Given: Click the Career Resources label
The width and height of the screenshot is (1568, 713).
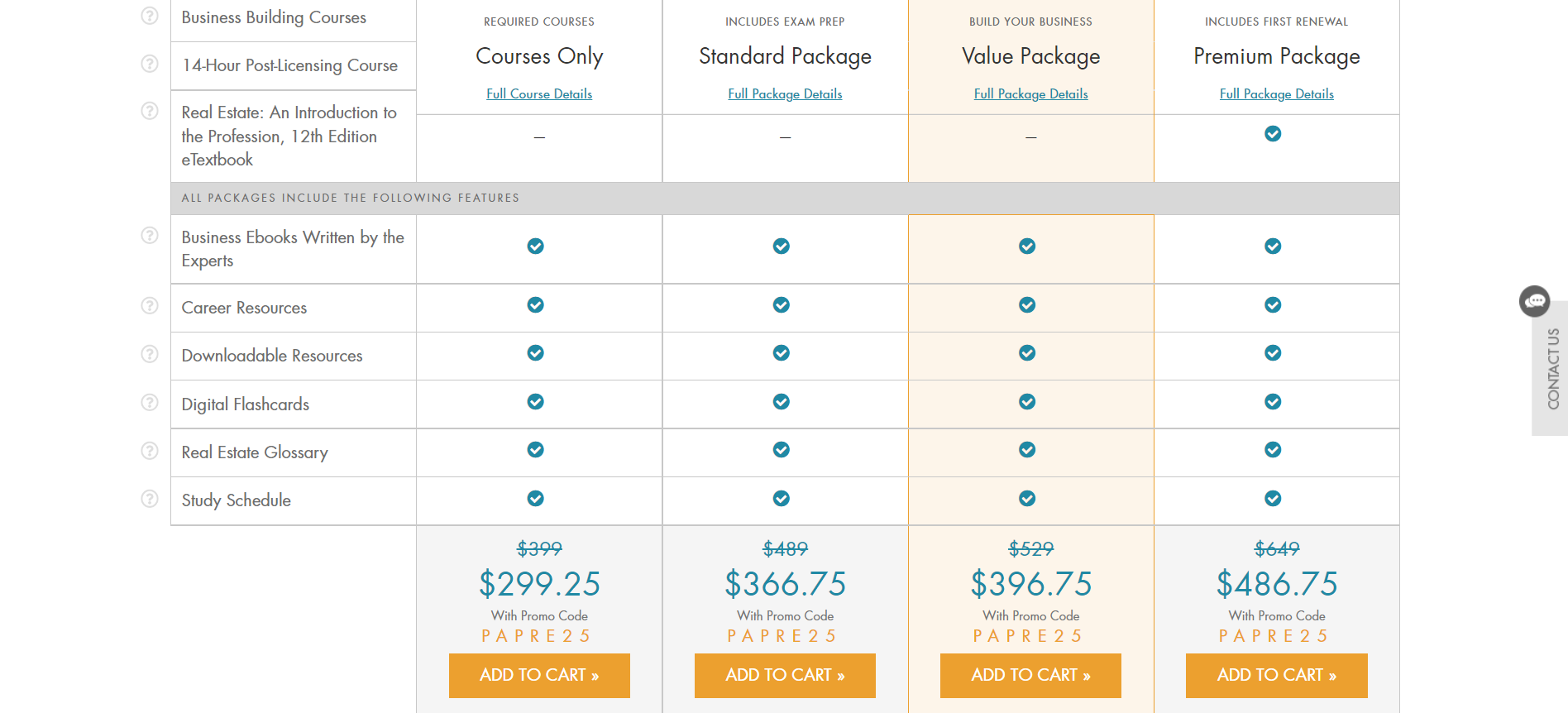Looking at the screenshot, I should click(x=244, y=308).
